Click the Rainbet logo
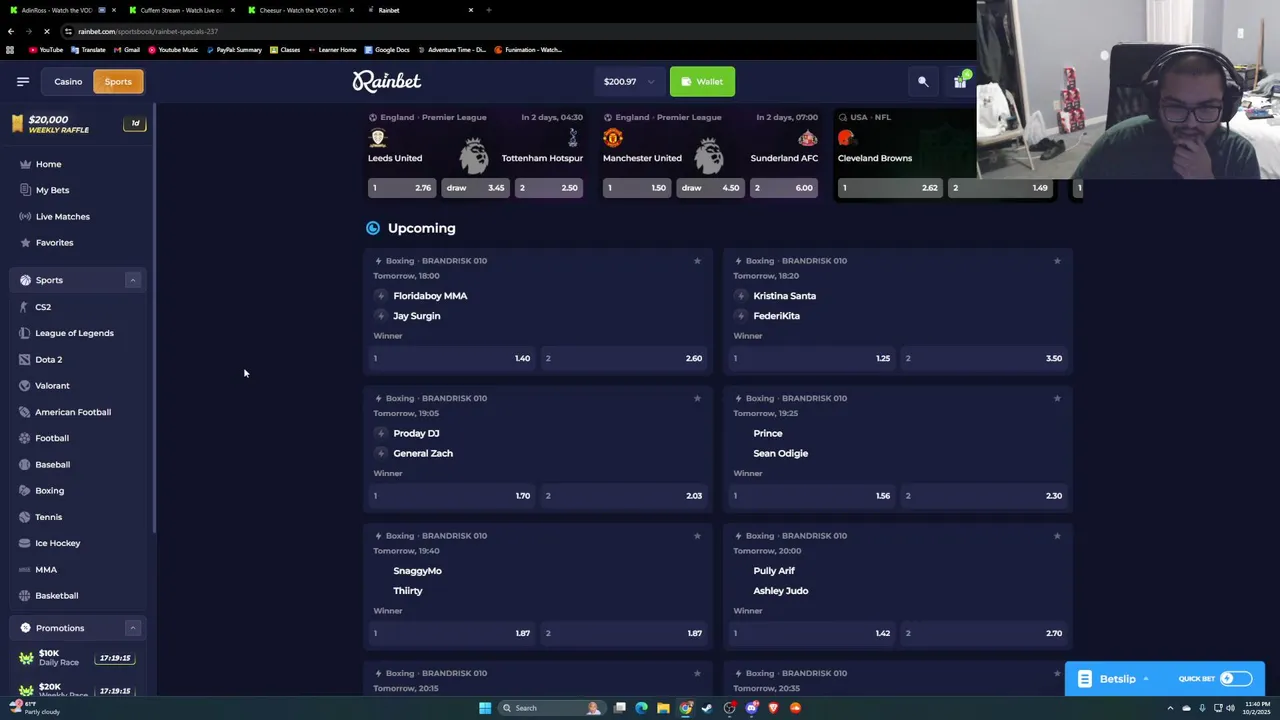 click(x=386, y=81)
